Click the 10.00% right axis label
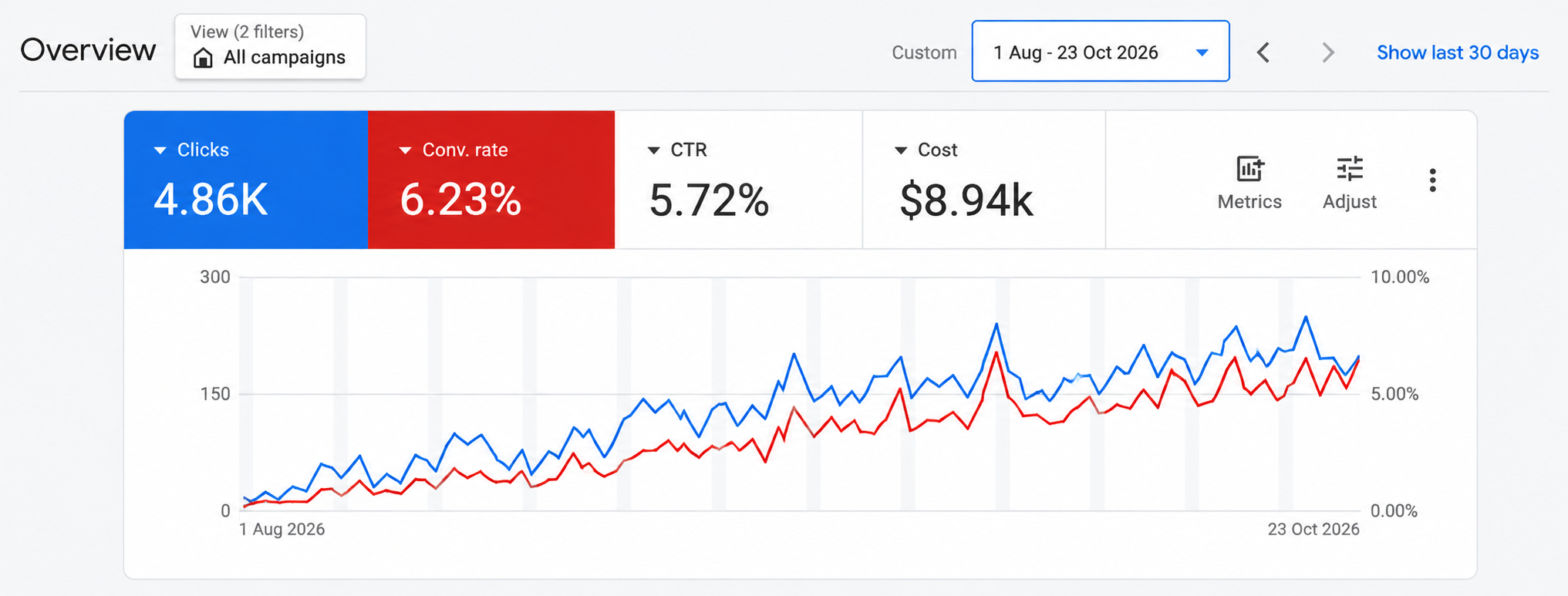Viewport: 1568px width, 596px height. 1400,277
